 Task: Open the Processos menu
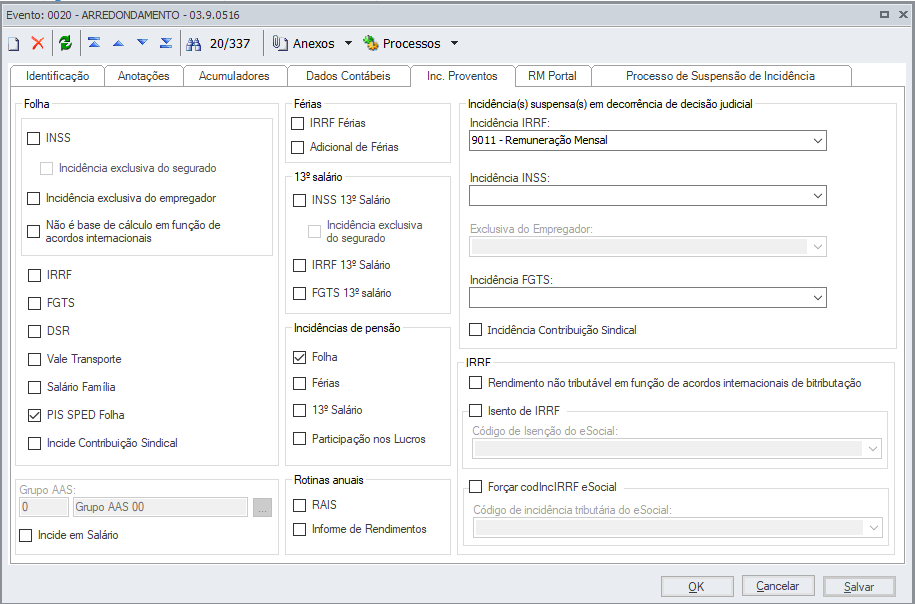tap(411, 43)
